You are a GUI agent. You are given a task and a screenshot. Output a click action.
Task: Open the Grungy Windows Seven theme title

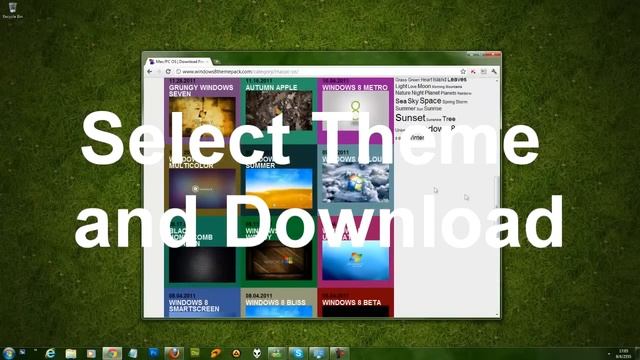201,91
